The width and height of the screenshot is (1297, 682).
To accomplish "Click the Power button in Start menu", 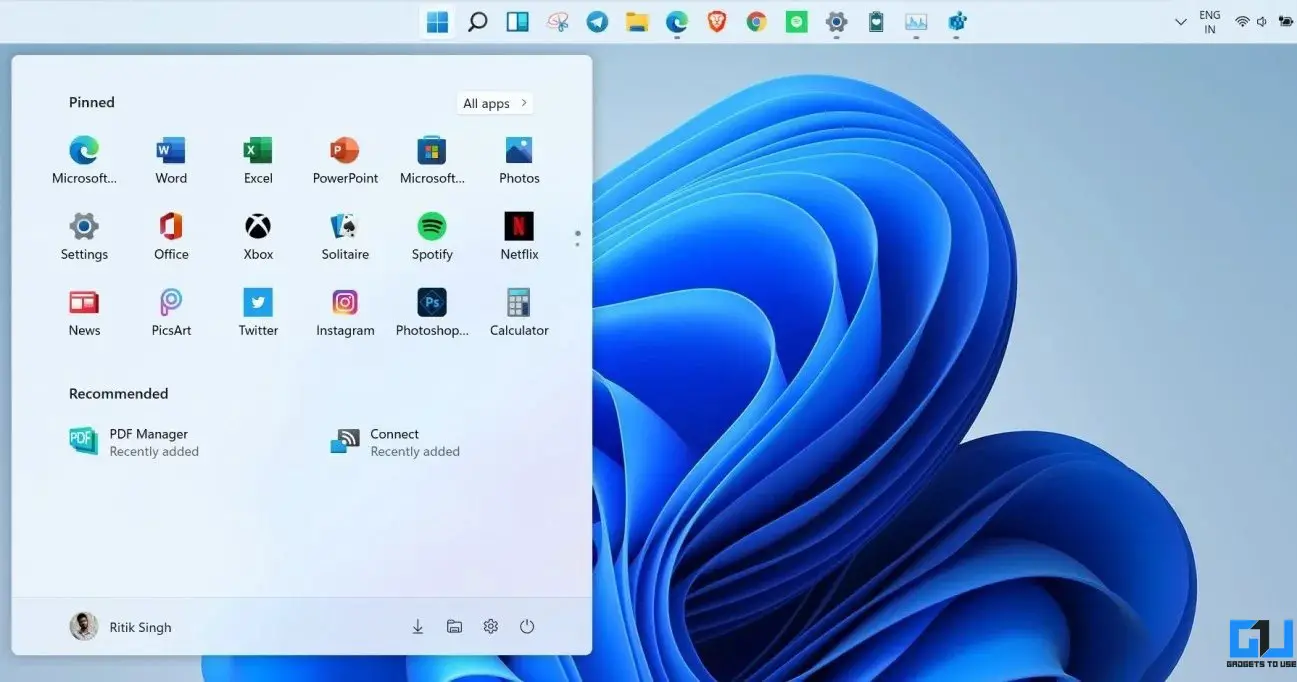I will [527, 627].
